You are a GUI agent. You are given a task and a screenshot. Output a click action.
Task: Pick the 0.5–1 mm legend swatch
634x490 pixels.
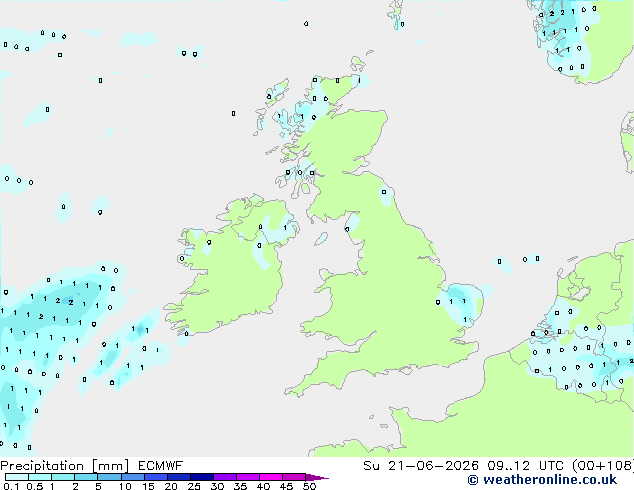click(40, 477)
